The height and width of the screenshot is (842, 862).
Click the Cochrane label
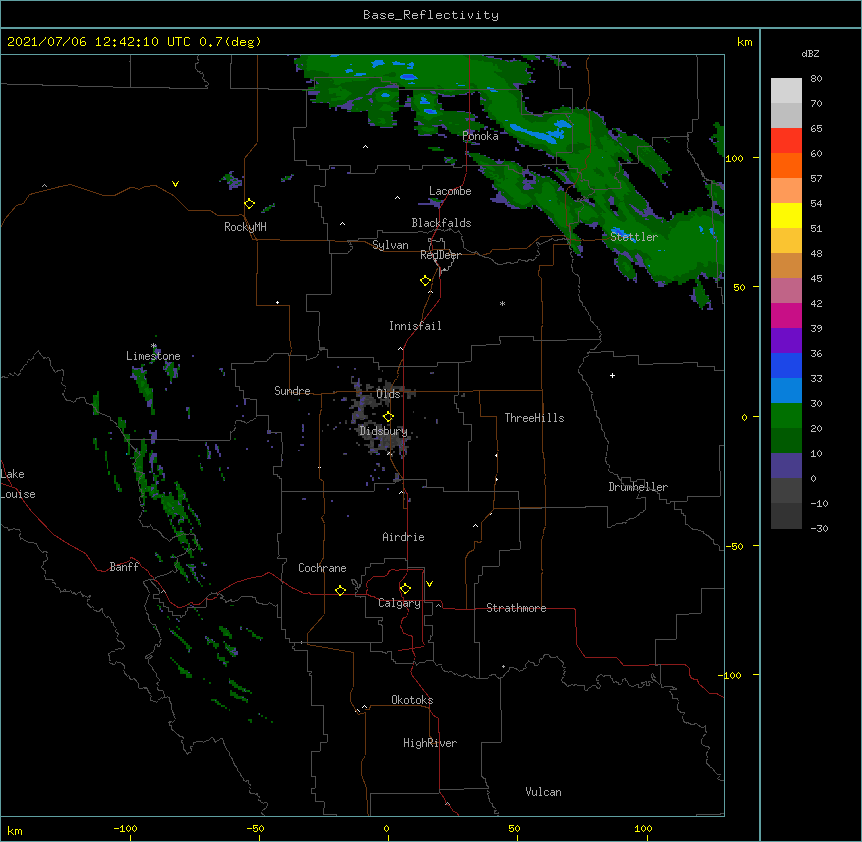click(x=322, y=568)
